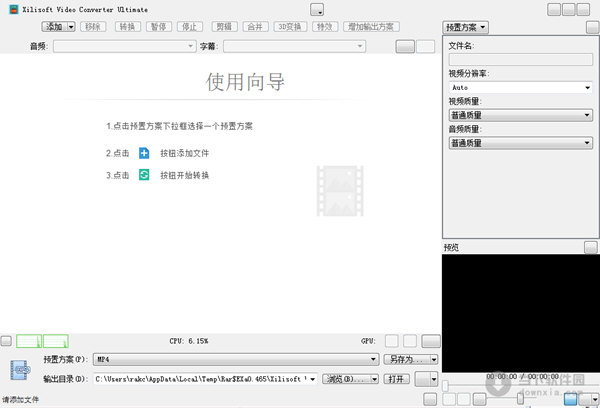
Task: Click the preview time 00:00:00 / 00:00:00
Action: 522,377
